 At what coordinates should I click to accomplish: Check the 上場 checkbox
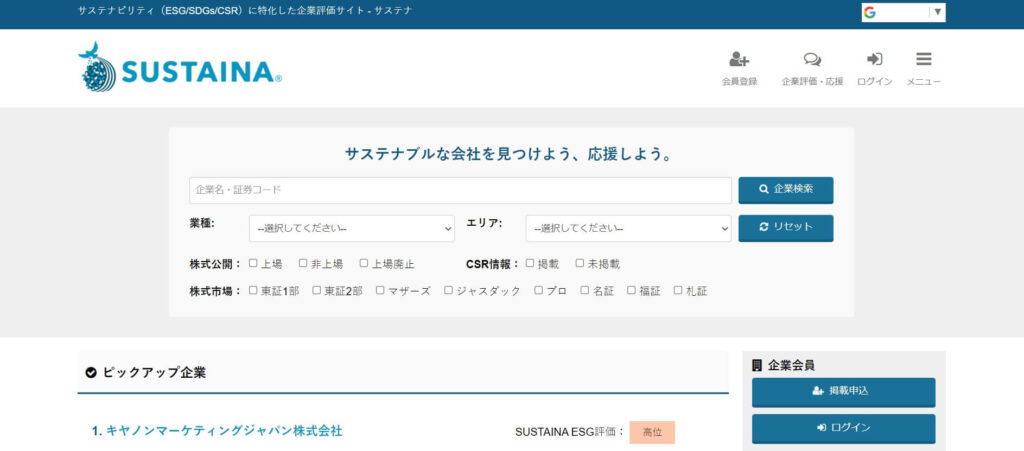point(253,263)
